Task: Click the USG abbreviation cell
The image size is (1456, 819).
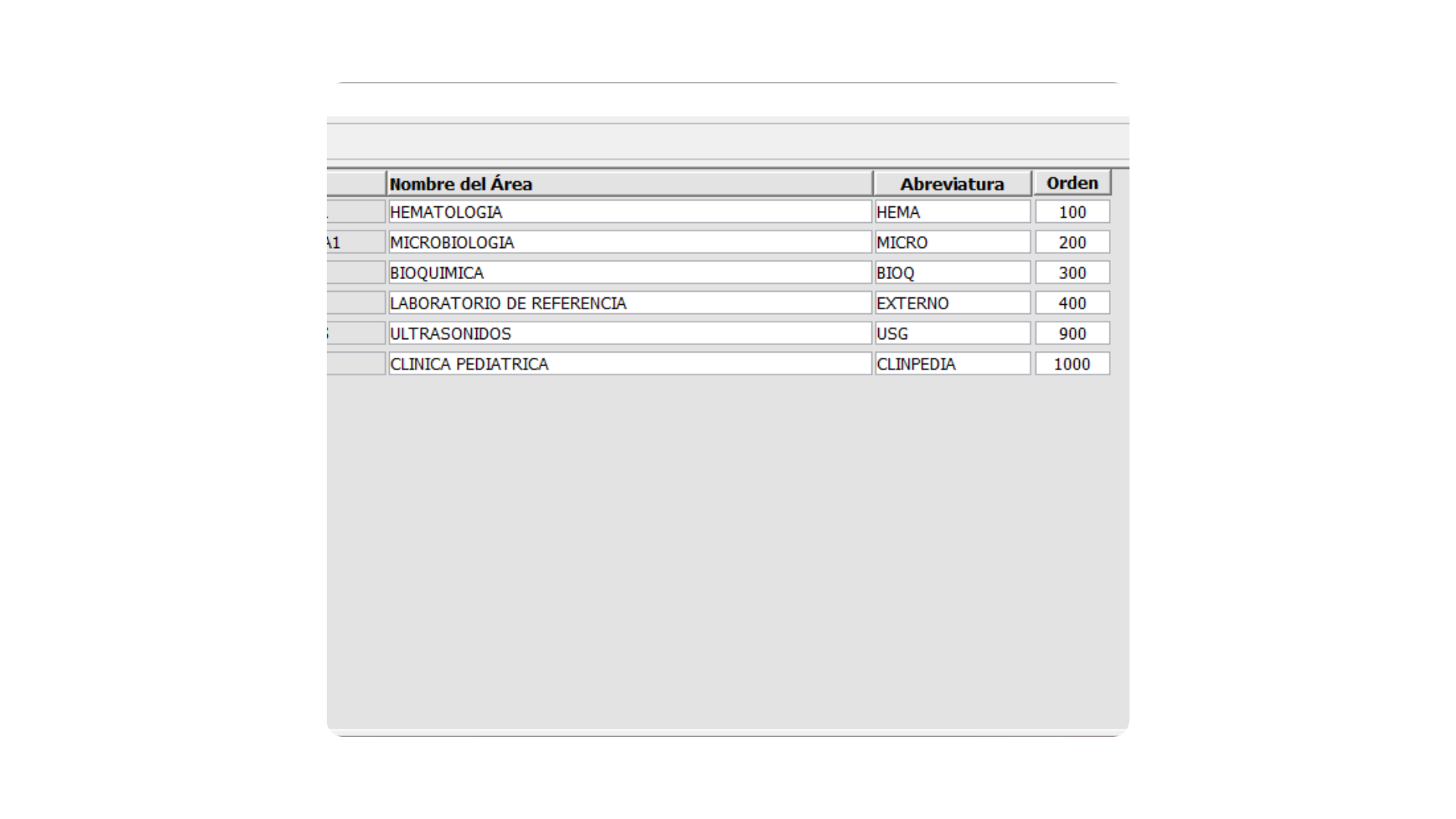Action: pyautogui.click(x=952, y=334)
